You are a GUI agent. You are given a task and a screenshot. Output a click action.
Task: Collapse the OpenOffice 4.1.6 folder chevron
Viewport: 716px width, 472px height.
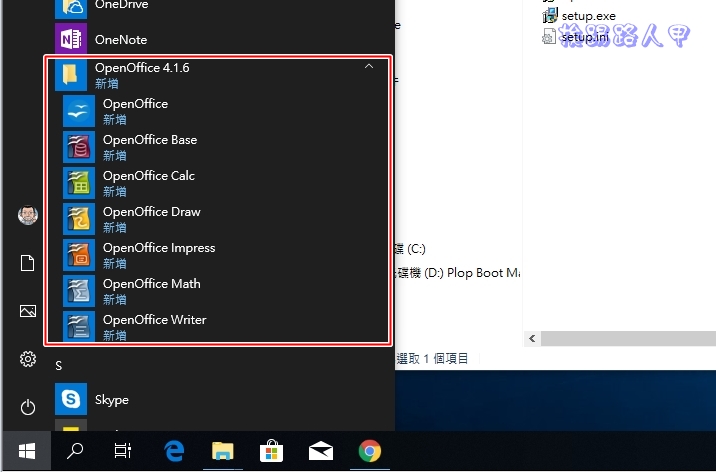[x=369, y=67]
